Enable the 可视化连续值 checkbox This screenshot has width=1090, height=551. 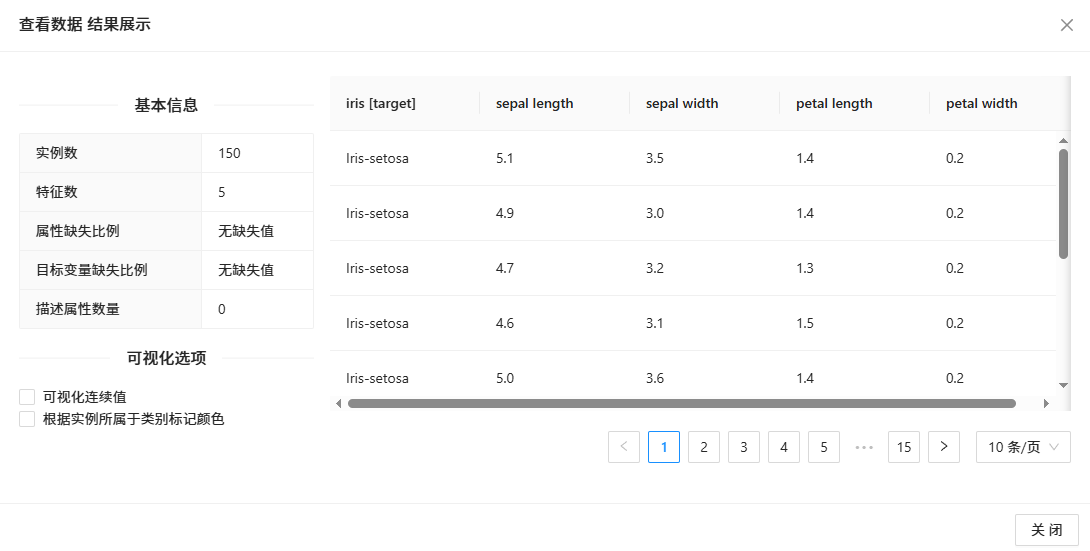(27, 397)
